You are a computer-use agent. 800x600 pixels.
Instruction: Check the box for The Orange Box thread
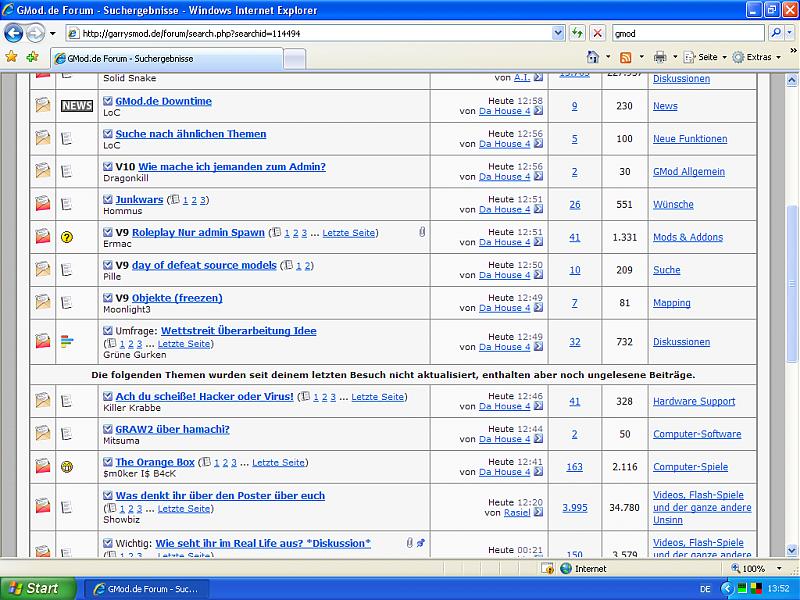(x=108, y=462)
